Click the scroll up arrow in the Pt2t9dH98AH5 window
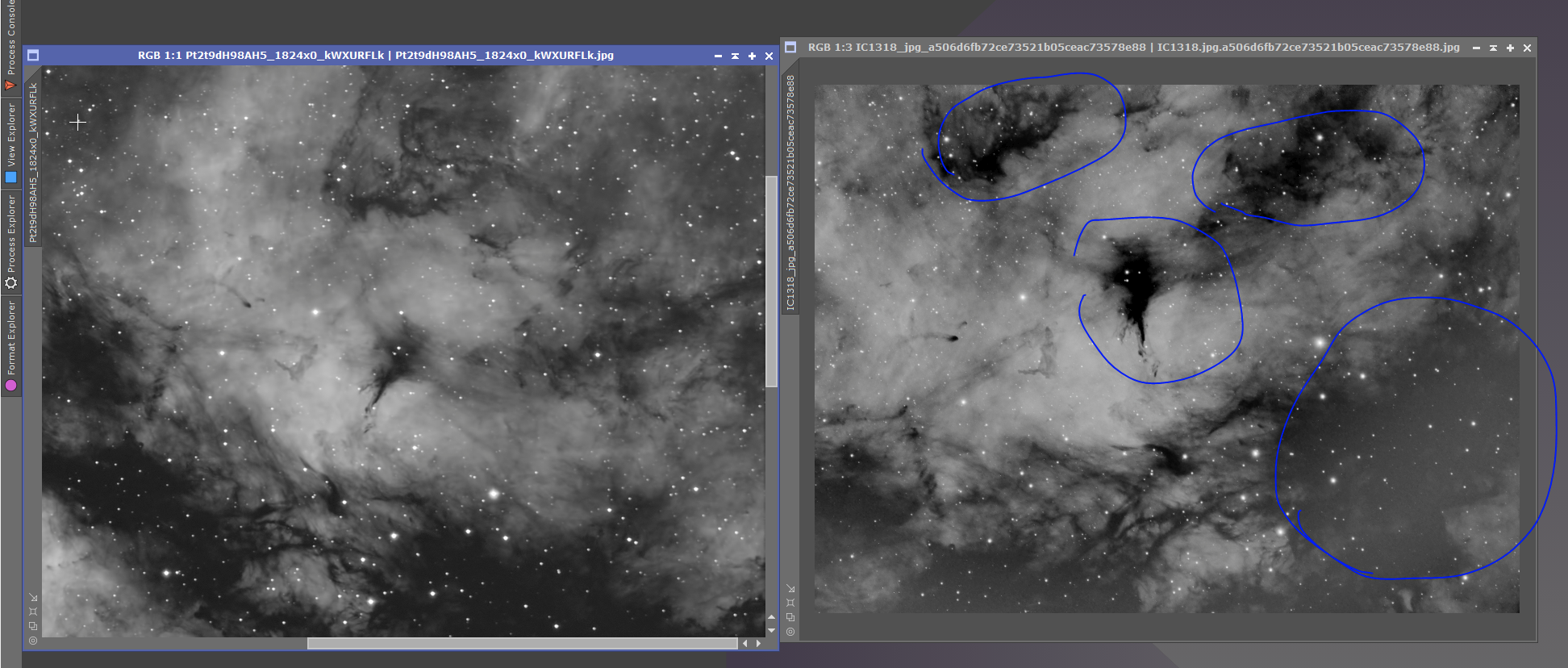 [772, 618]
